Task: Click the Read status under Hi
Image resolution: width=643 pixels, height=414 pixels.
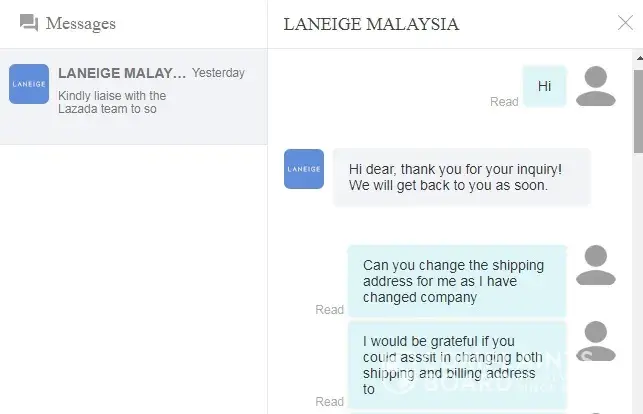Action: coord(504,102)
